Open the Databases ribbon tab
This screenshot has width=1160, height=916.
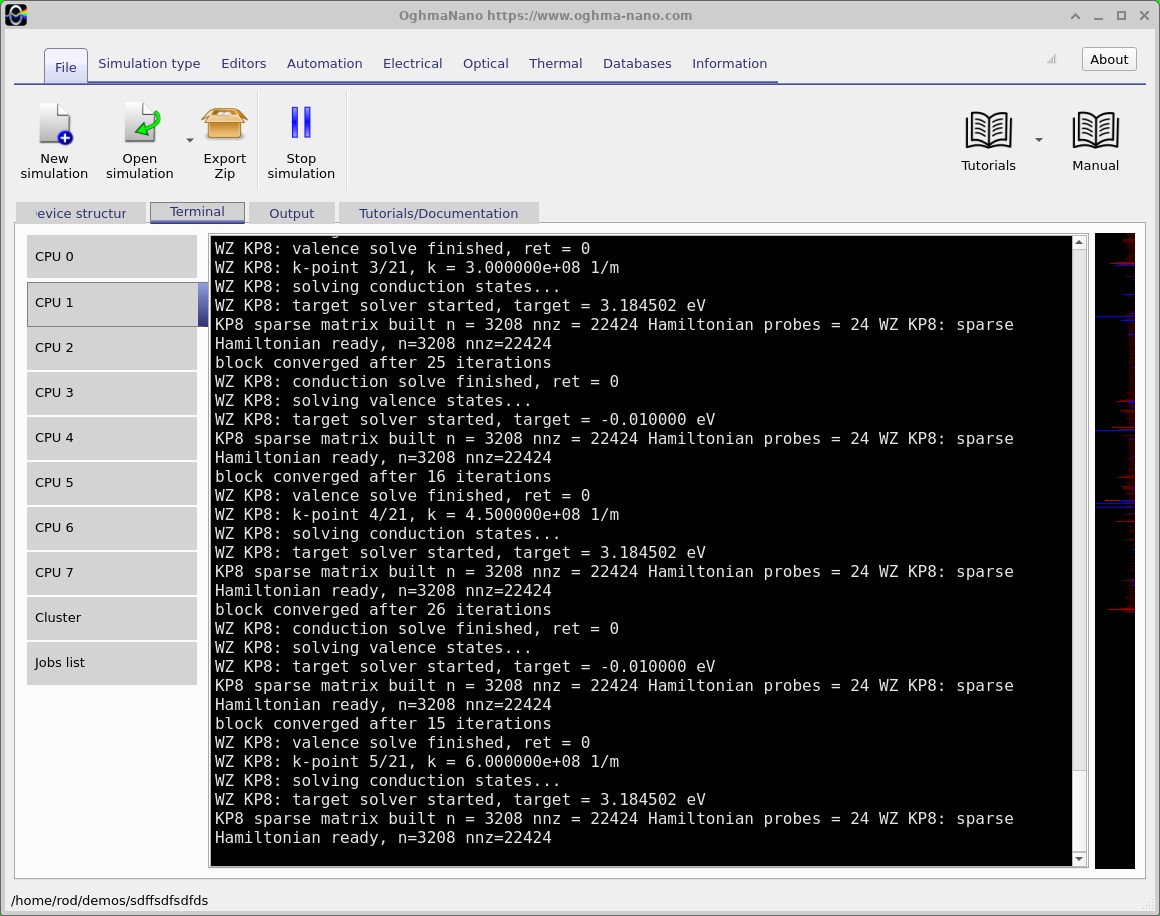point(637,64)
